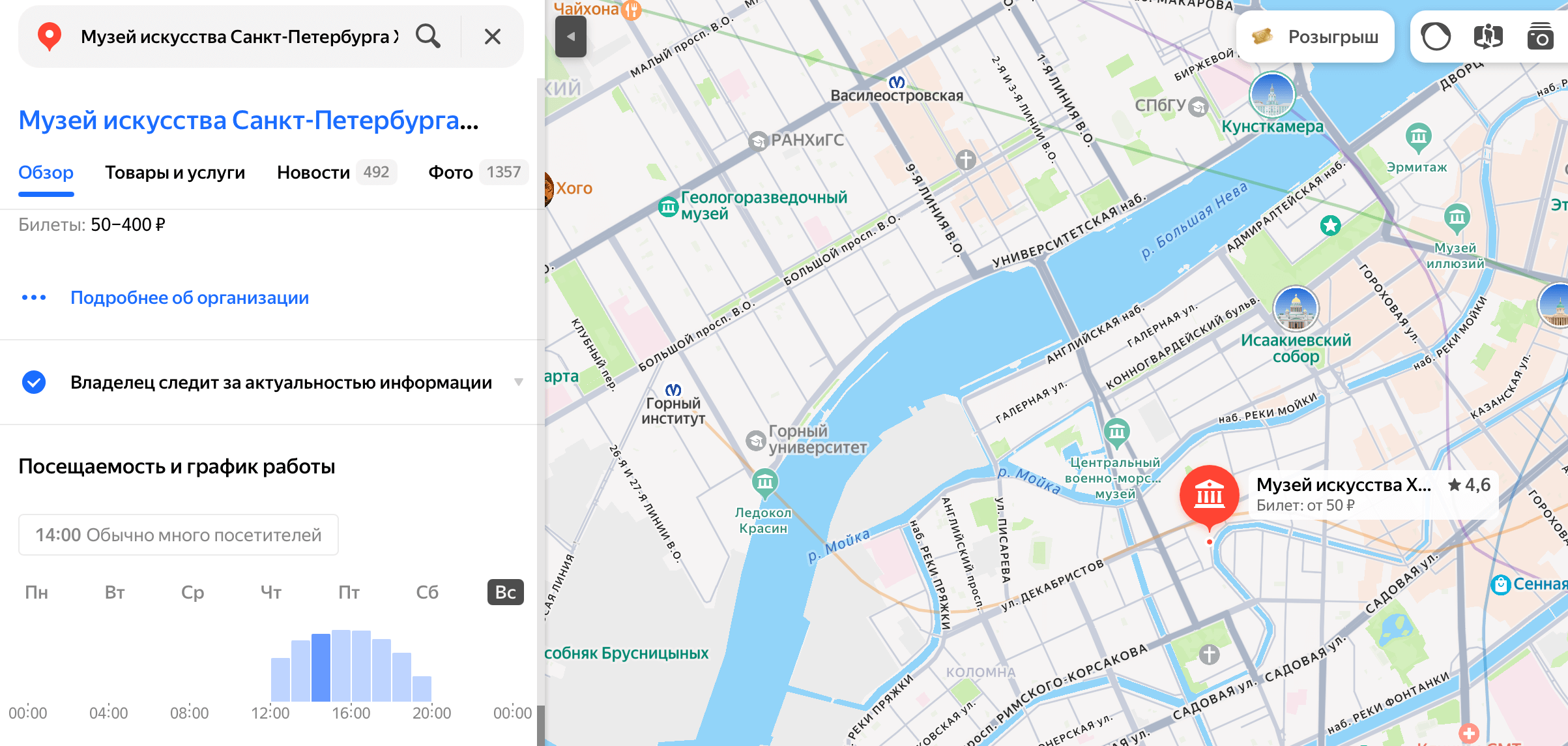Open map photos camera icon

click(1541, 37)
